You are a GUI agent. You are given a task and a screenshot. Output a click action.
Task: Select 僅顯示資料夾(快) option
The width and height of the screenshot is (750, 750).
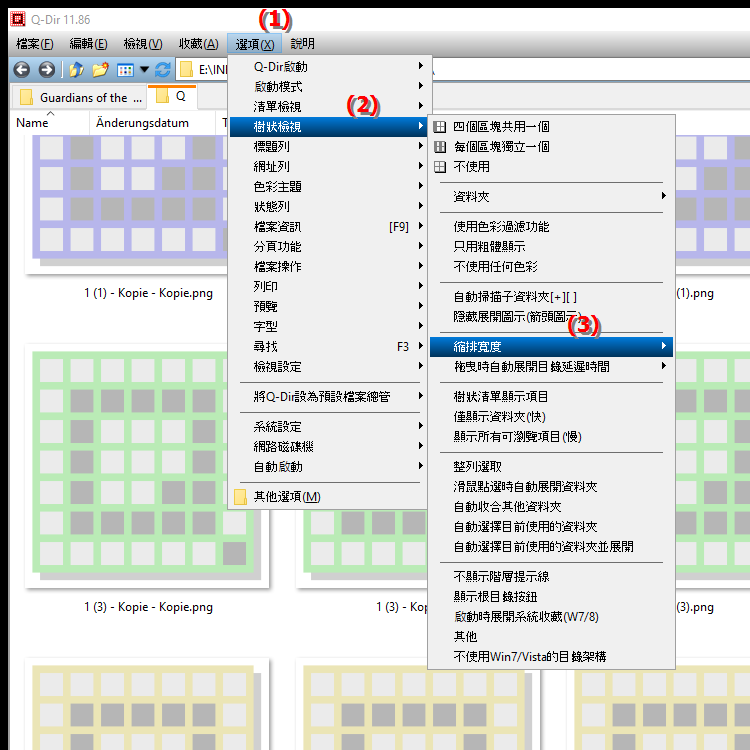click(x=551, y=417)
